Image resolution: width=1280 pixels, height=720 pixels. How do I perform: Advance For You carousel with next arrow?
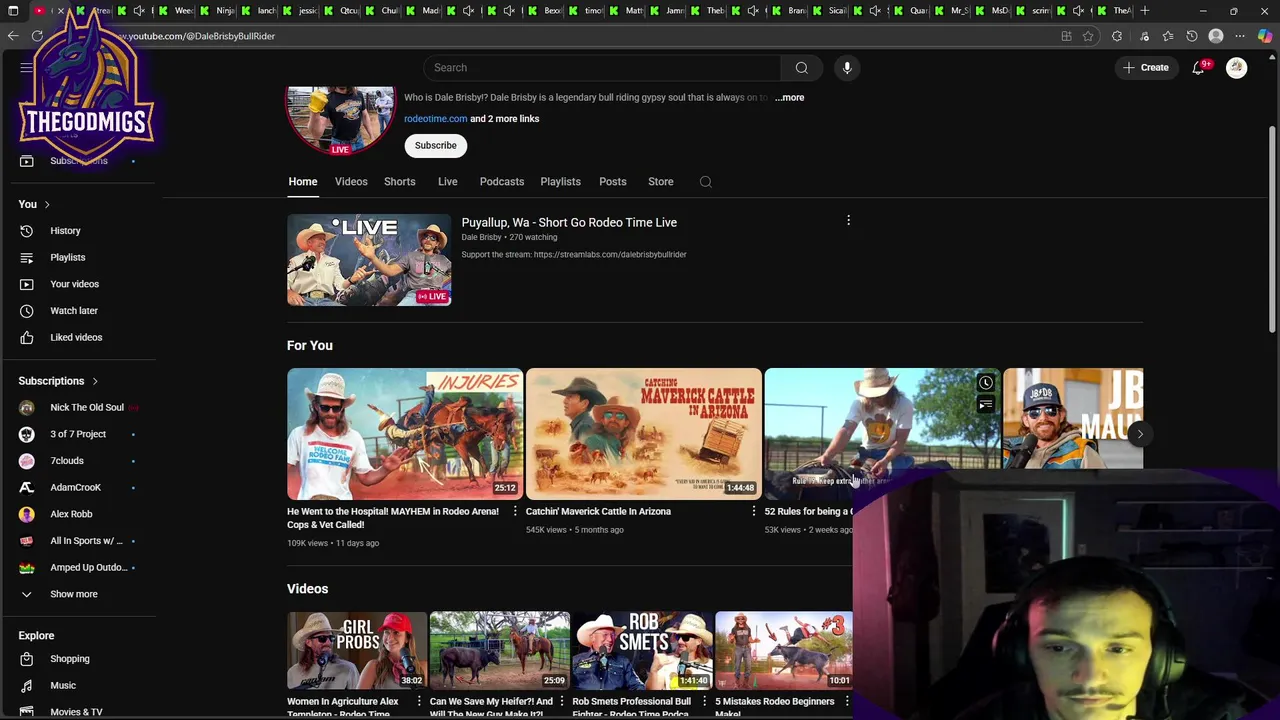coord(1139,434)
